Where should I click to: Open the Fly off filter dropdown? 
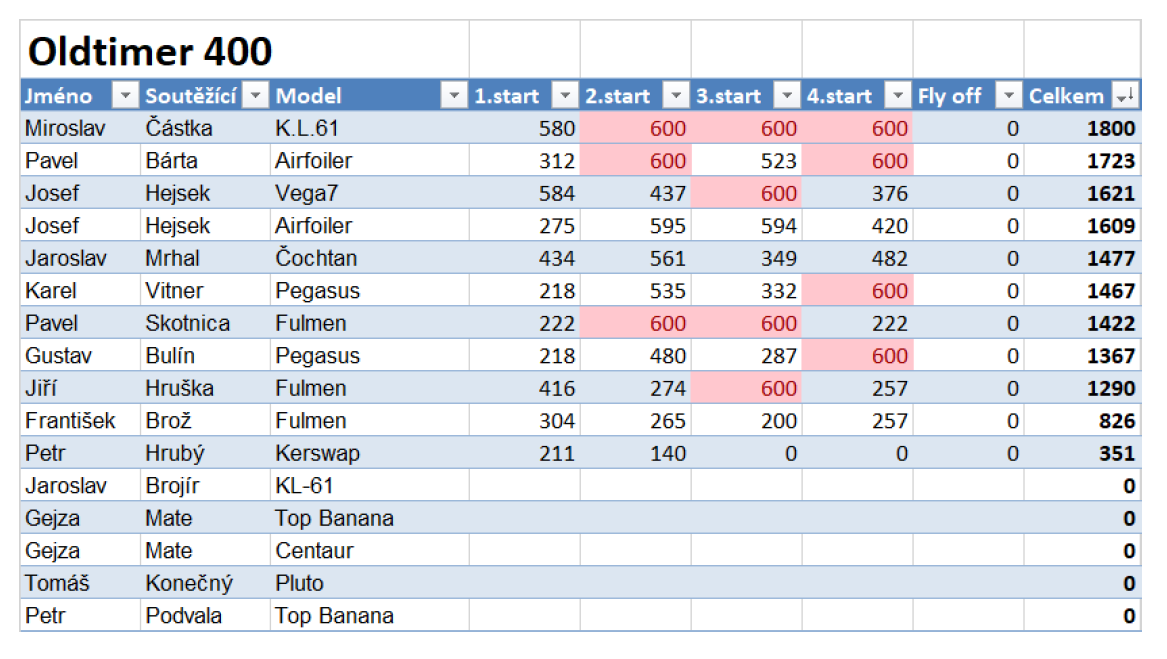pyautogui.click(x=1008, y=95)
